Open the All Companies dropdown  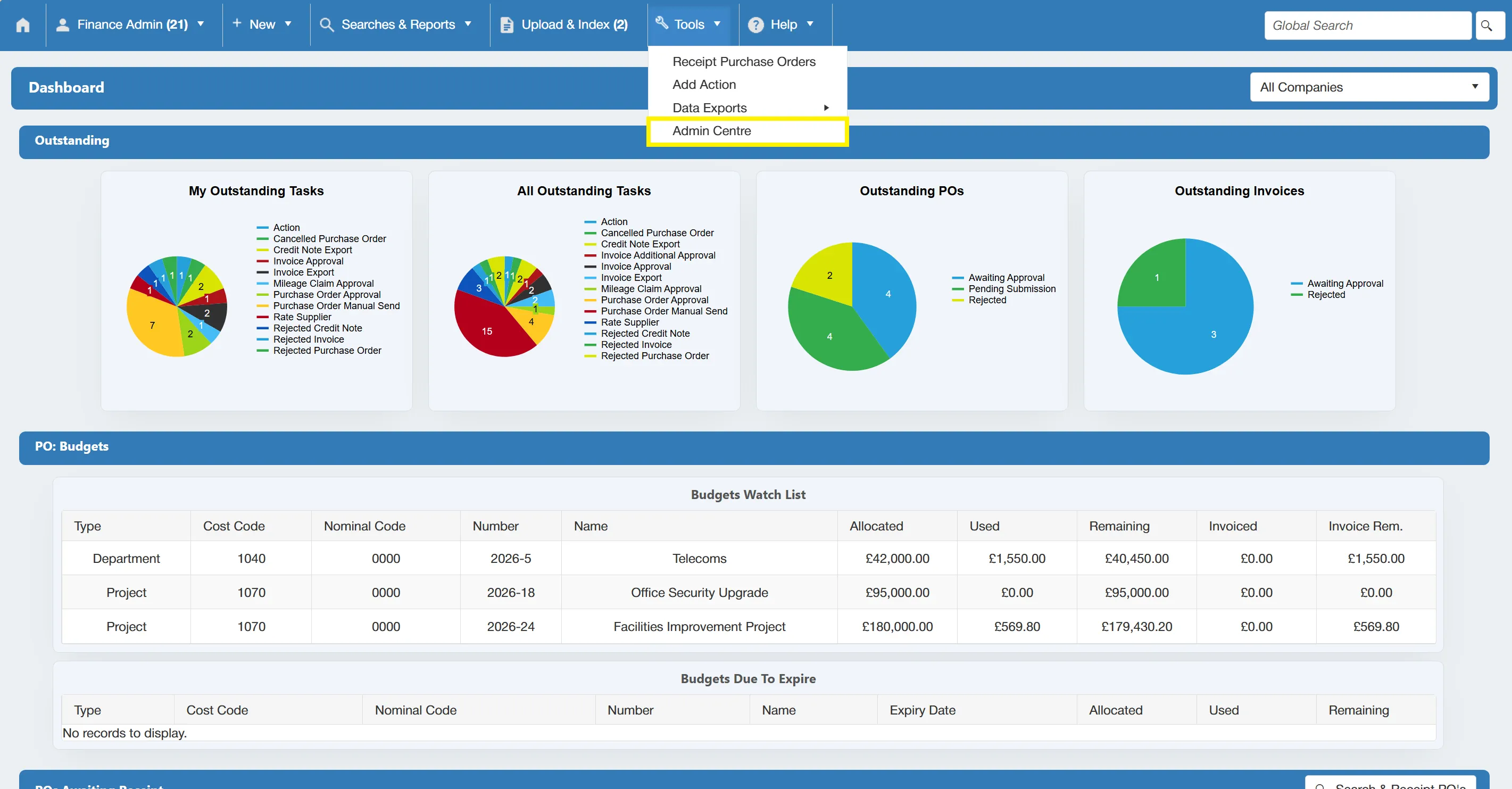coord(1369,87)
